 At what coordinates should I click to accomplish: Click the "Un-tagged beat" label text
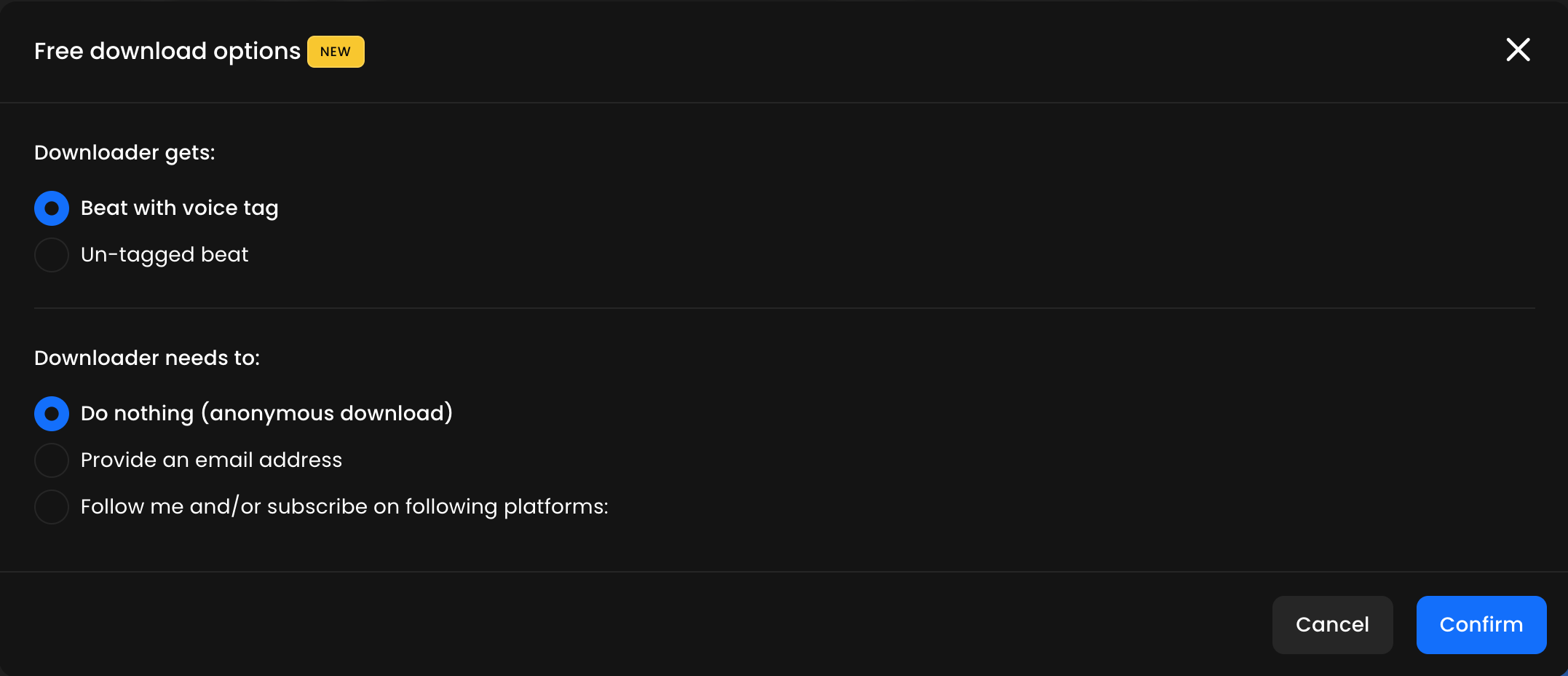[x=165, y=255]
